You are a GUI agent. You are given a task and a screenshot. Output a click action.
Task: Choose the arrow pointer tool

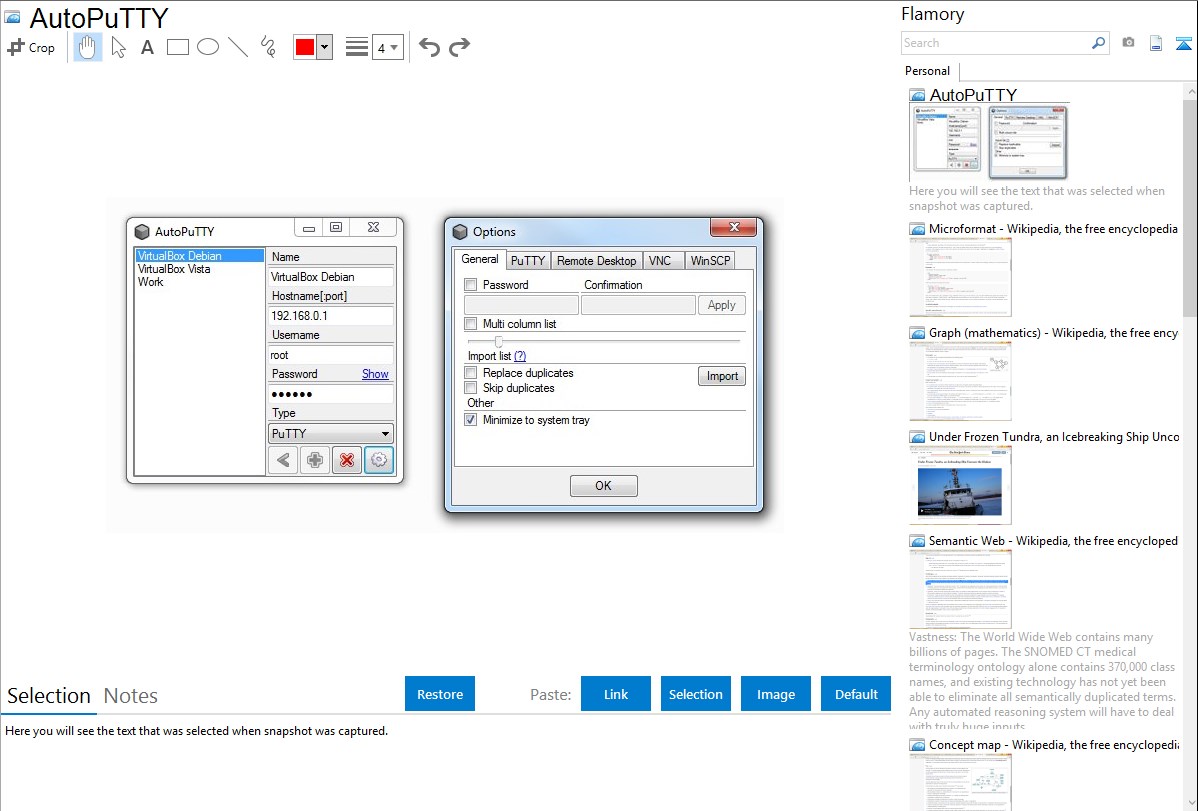tap(118, 47)
